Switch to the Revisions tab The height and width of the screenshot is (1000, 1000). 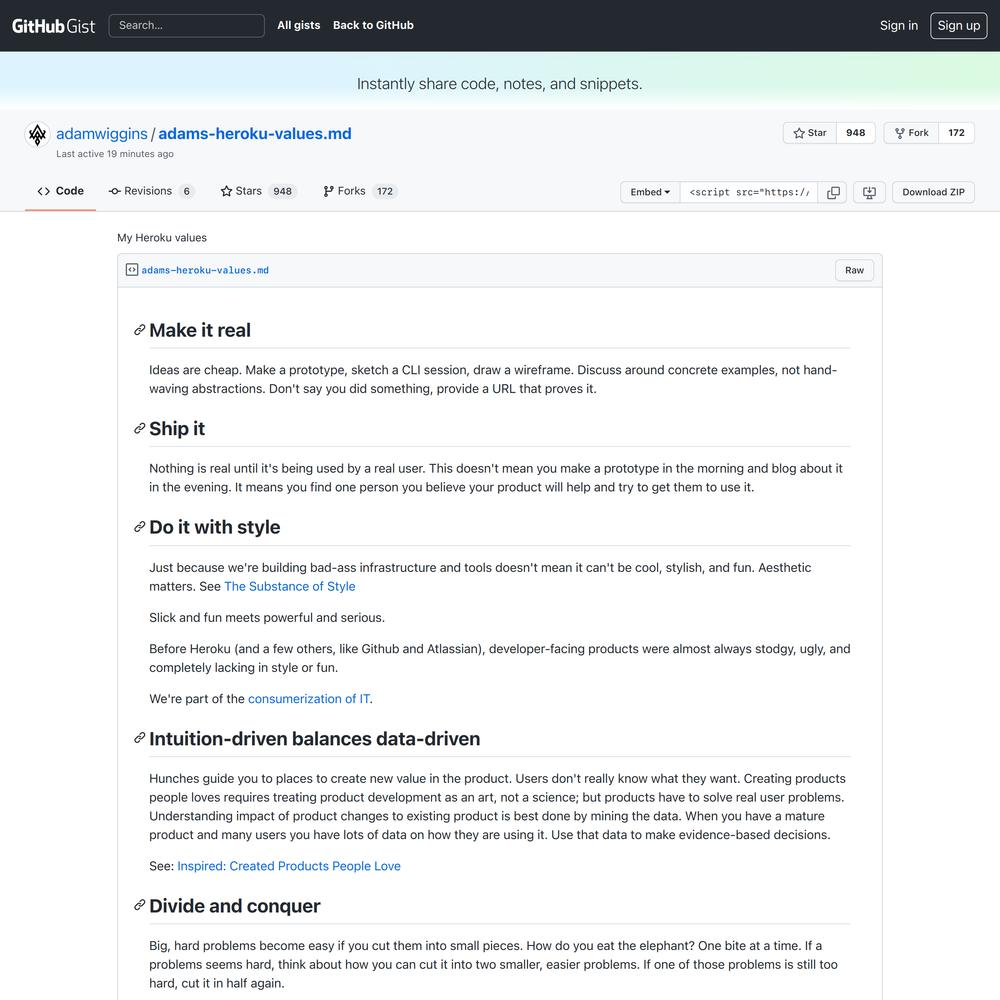click(150, 191)
